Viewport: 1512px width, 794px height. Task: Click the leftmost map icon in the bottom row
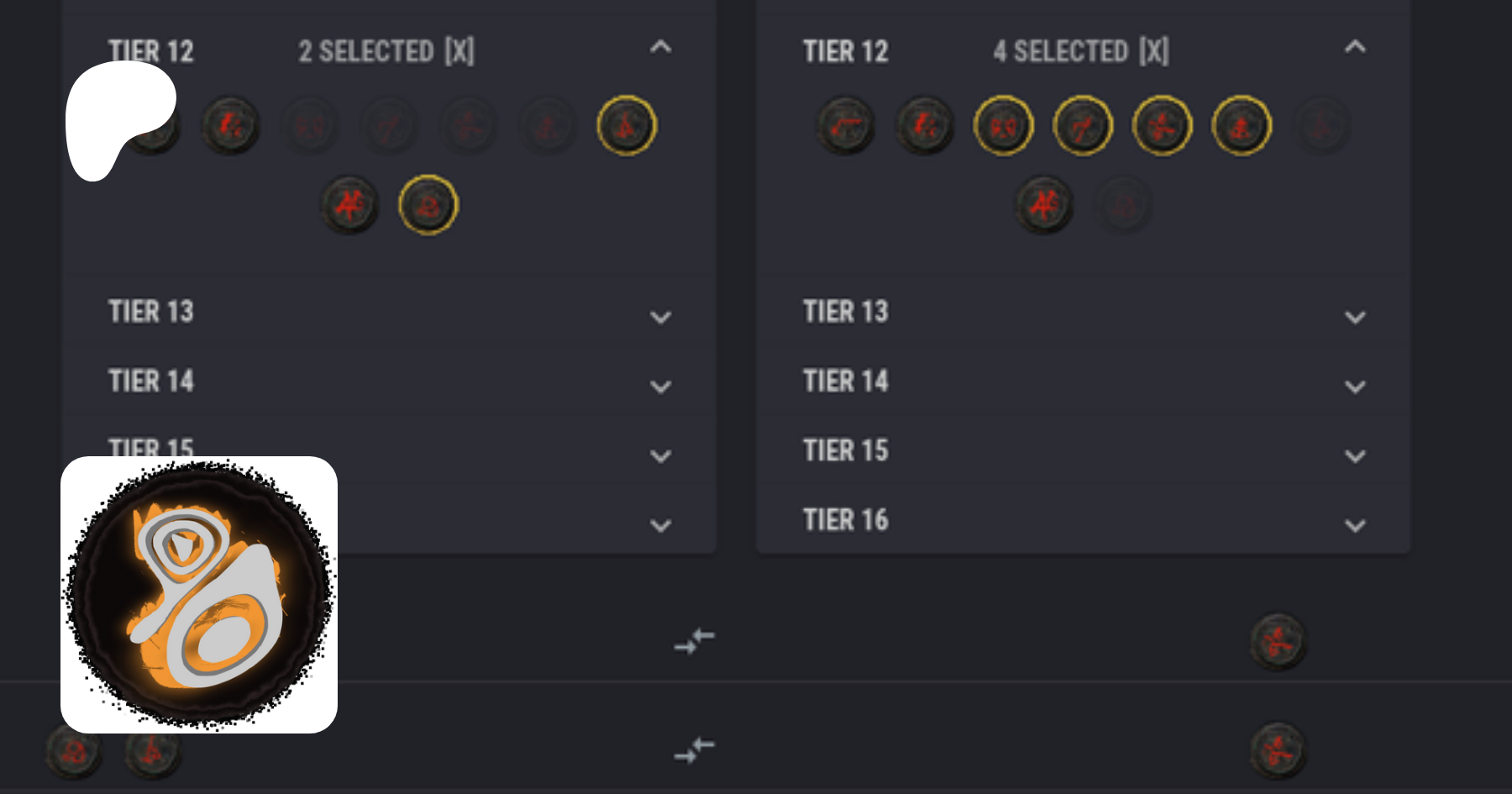click(x=74, y=751)
